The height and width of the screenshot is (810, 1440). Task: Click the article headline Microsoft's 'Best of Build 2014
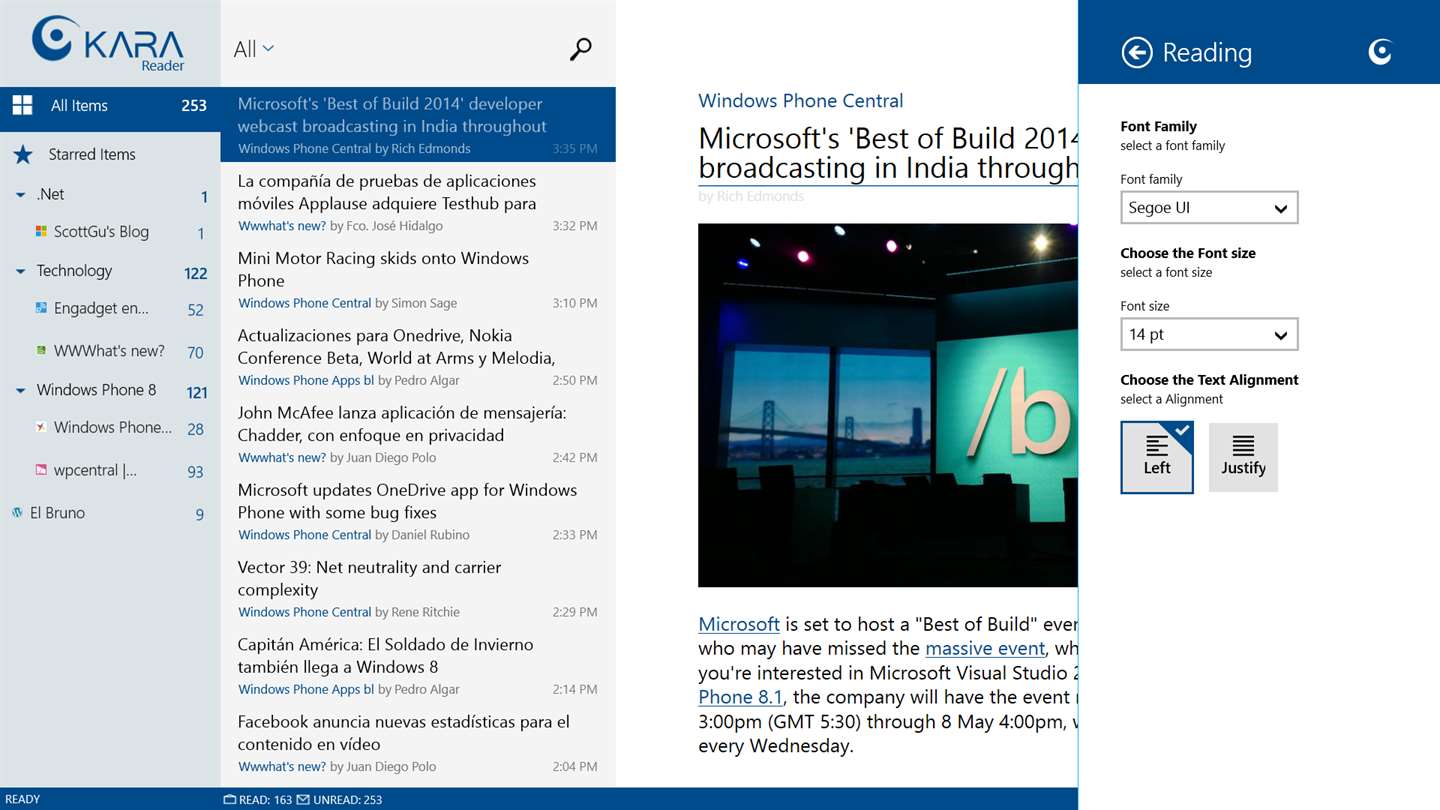tap(888, 152)
